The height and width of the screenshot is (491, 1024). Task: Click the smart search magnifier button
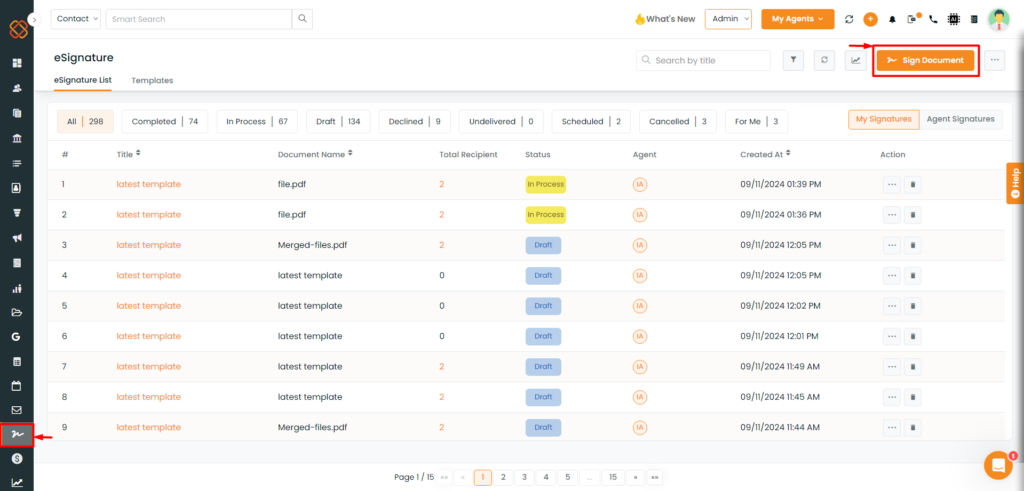point(302,19)
